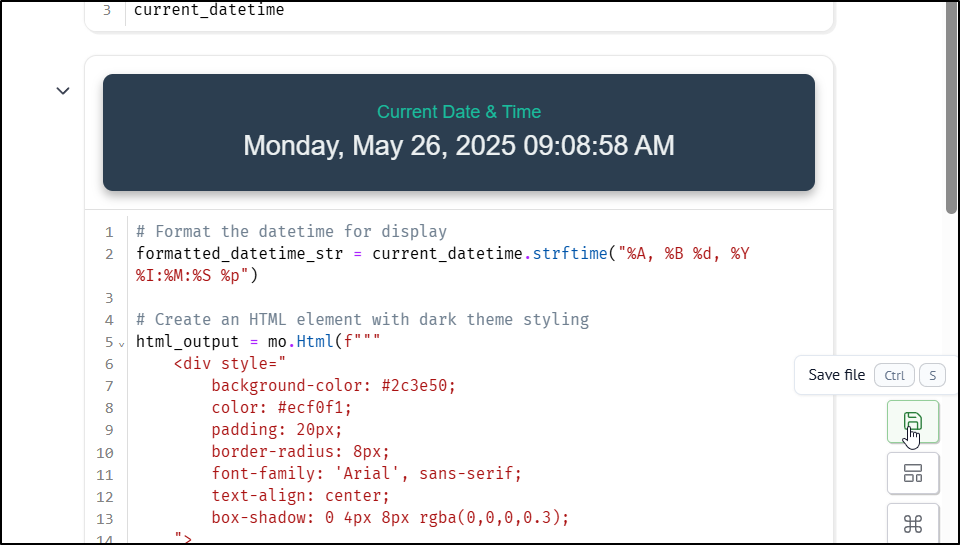Image resolution: width=960 pixels, height=545 pixels.
Task: Click the vertical scrollbar thumb
Action: coord(951,108)
